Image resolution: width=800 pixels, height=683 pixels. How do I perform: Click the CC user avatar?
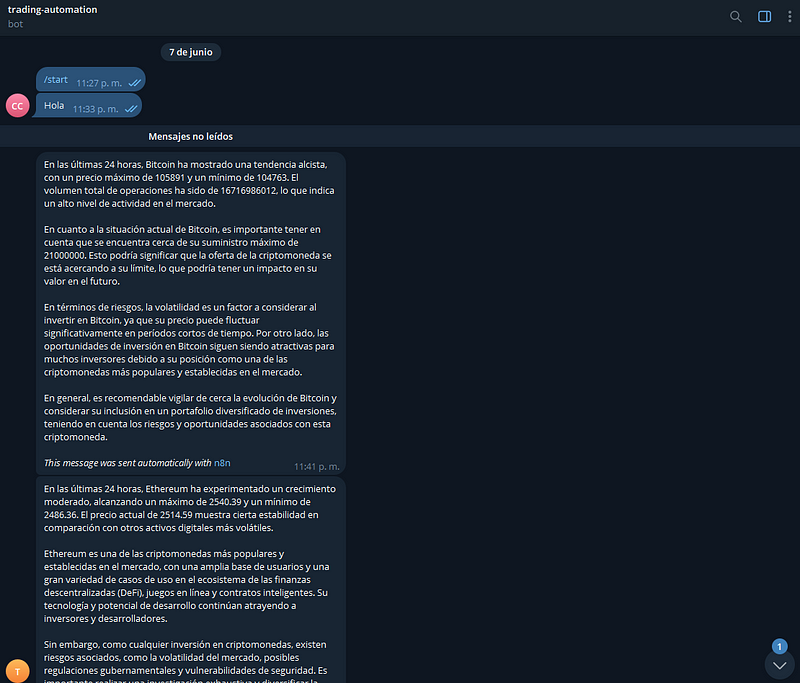tap(17, 106)
